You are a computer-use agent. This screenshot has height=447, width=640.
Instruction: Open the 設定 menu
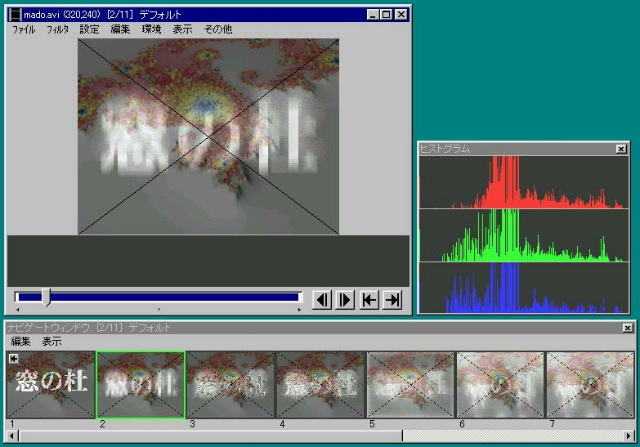click(89, 29)
